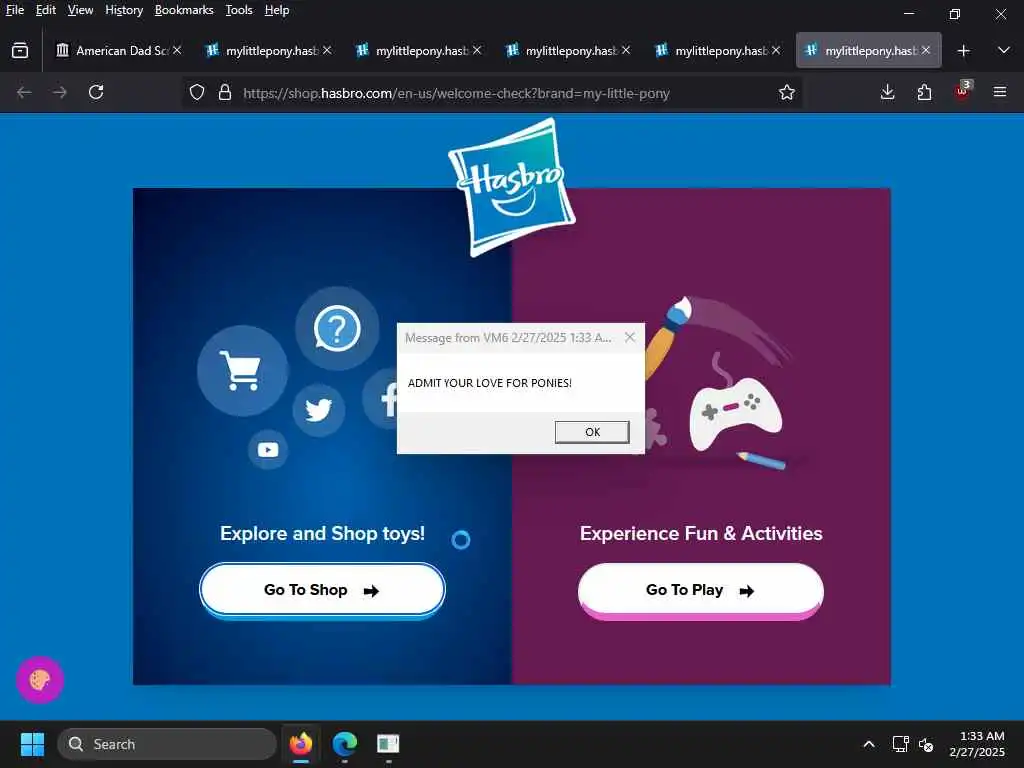The image size is (1024, 768).
Task: Bookmark this page with the star
Action: pyautogui.click(x=787, y=93)
